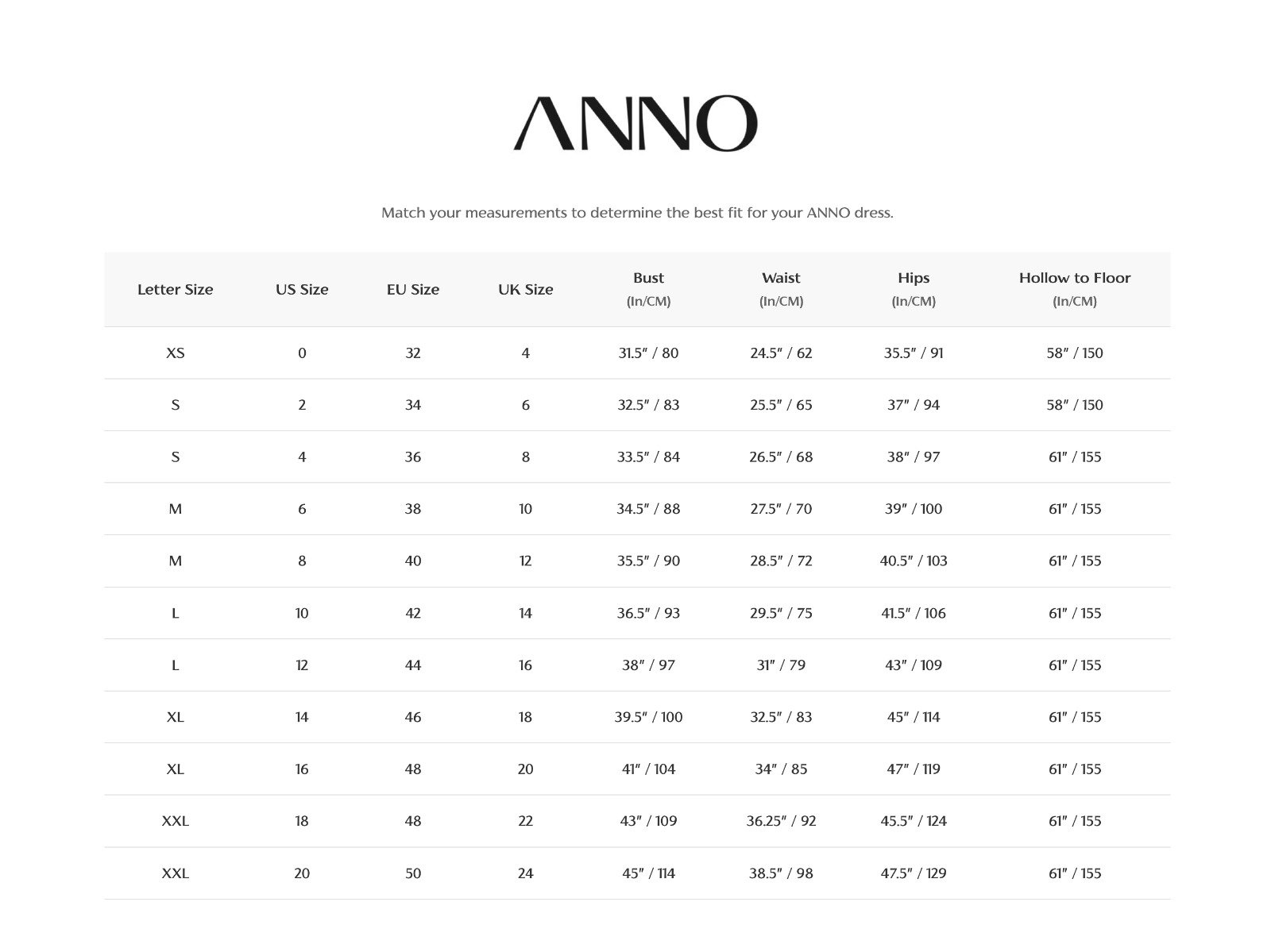Select the hips value 40.5″ / 103
The width and height of the screenshot is (1271, 952).
point(914,561)
